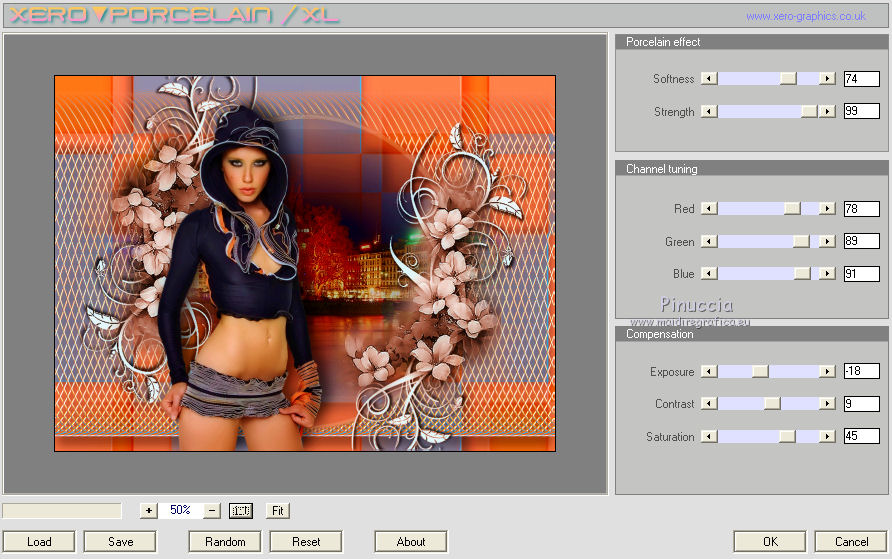Screen dimensions: 892x559
Task: Click the Strength slider left arrow
Action: click(x=709, y=112)
